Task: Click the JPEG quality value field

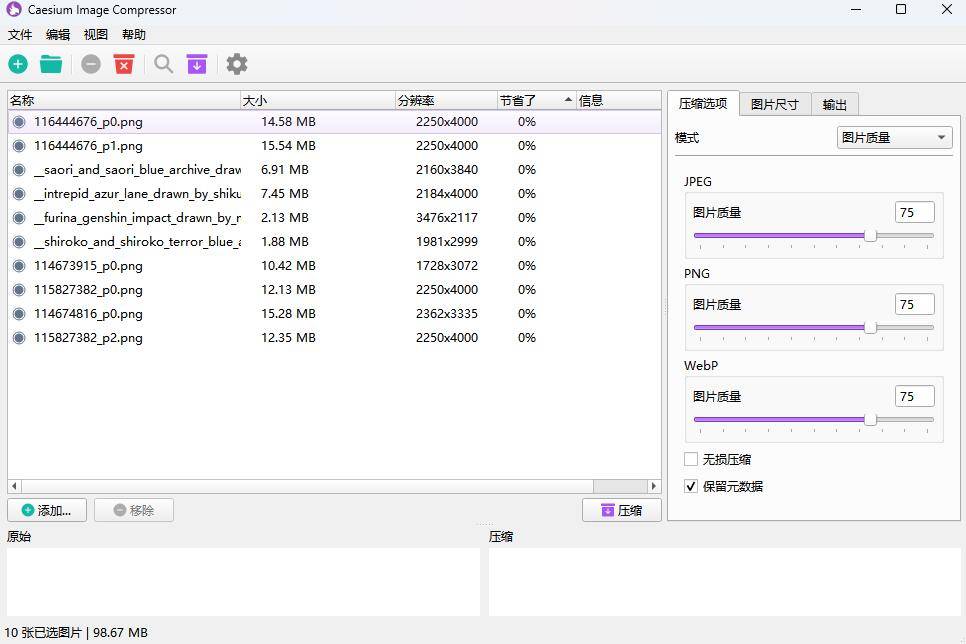Action: pyautogui.click(x=915, y=213)
